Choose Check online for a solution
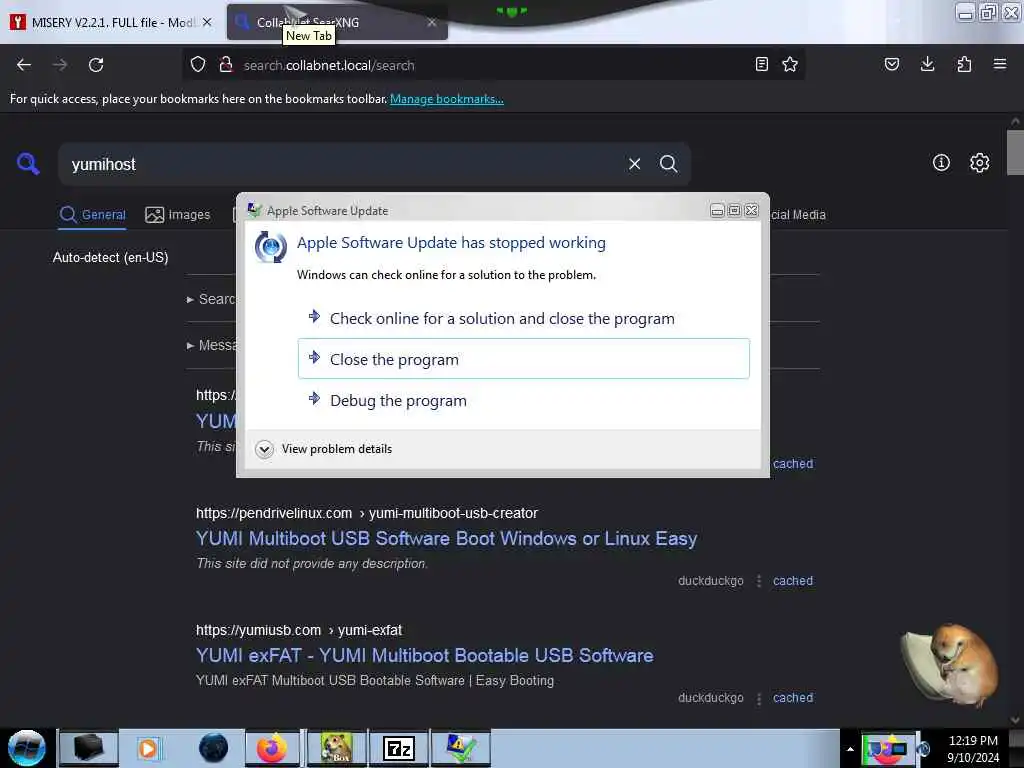This screenshot has width=1024, height=768. point(524,318)
